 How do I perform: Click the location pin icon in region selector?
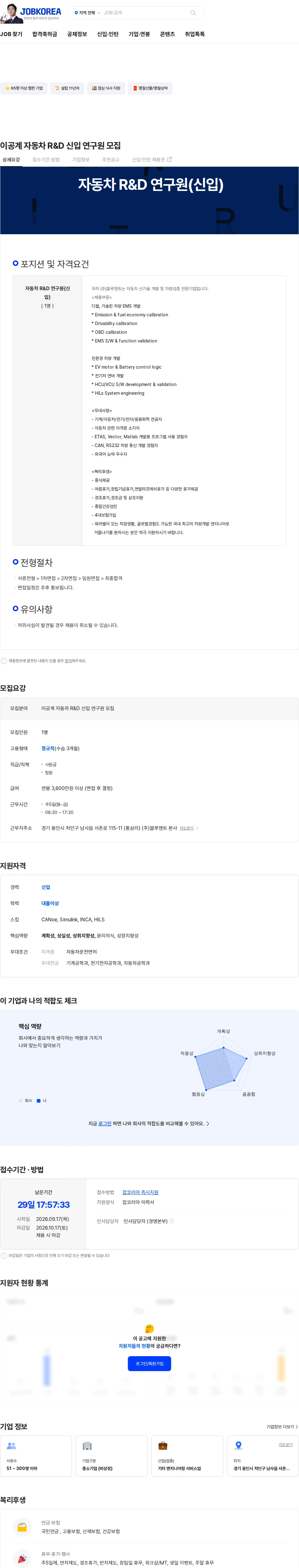tap(76, 13)
